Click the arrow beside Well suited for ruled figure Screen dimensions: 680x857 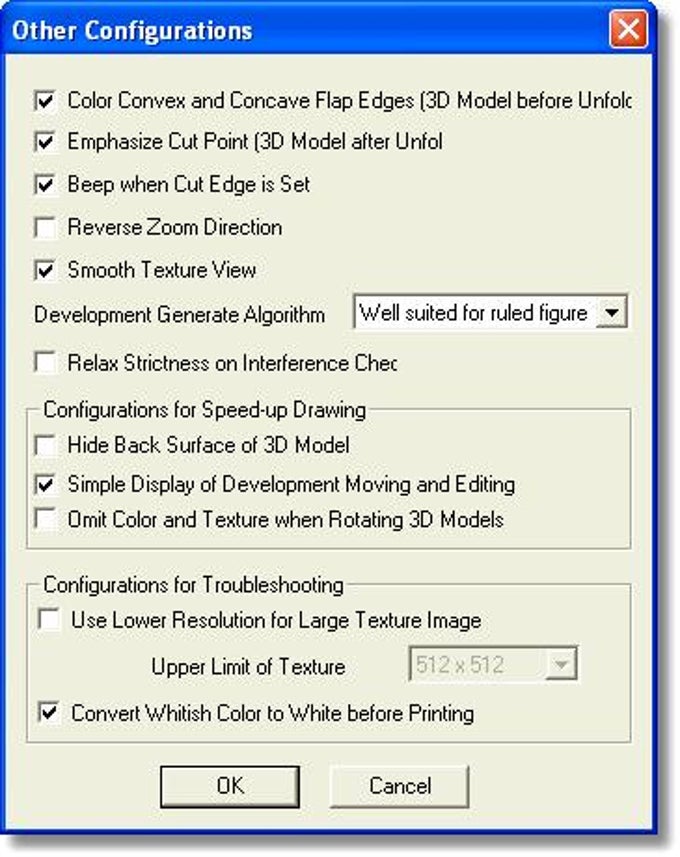point(611,313)
